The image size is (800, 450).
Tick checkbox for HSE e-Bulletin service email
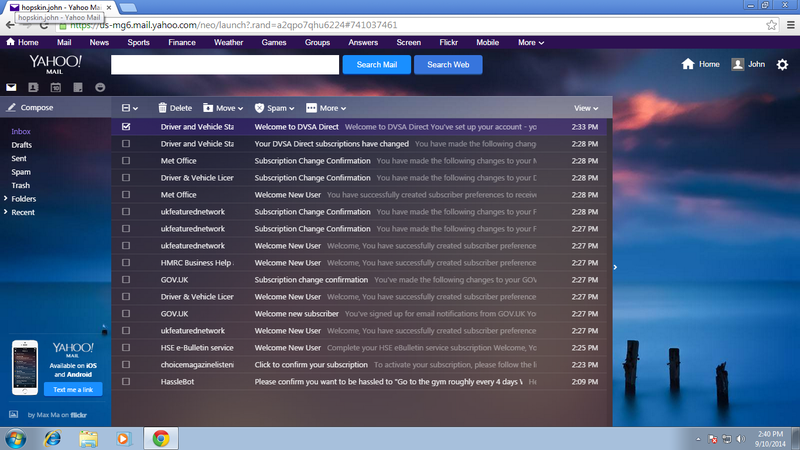click(126, 347)
